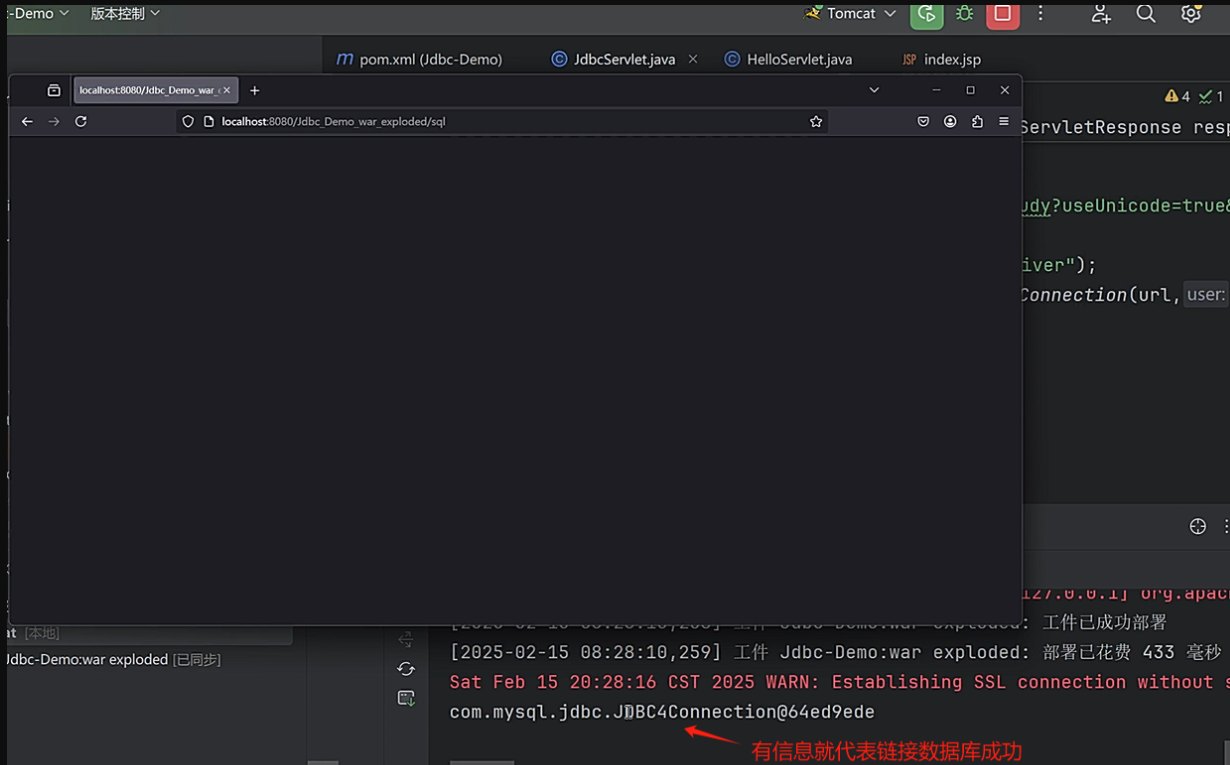
Task: Switch to pom.xml (Jdbc-Demo) editor tab
Action: pos(419,59)
